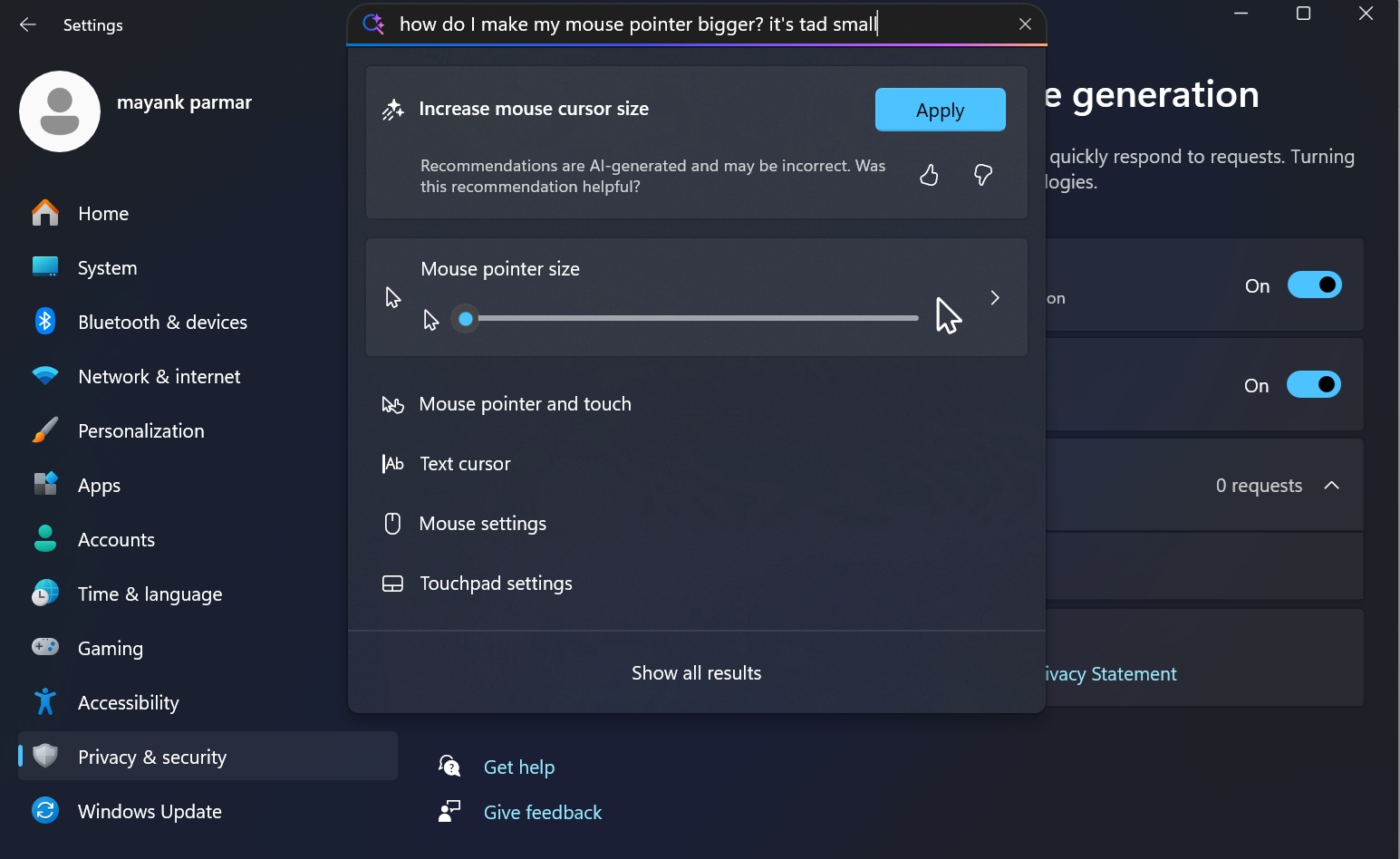Open Network & internet settings

(x=208, y=376)
